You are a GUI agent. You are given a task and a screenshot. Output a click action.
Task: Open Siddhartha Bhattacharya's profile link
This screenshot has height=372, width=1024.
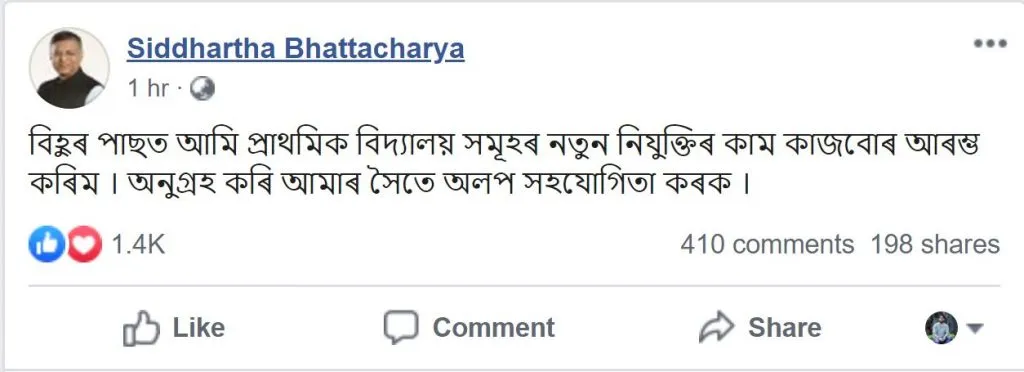pyautogui.click(x=296, y=48)
